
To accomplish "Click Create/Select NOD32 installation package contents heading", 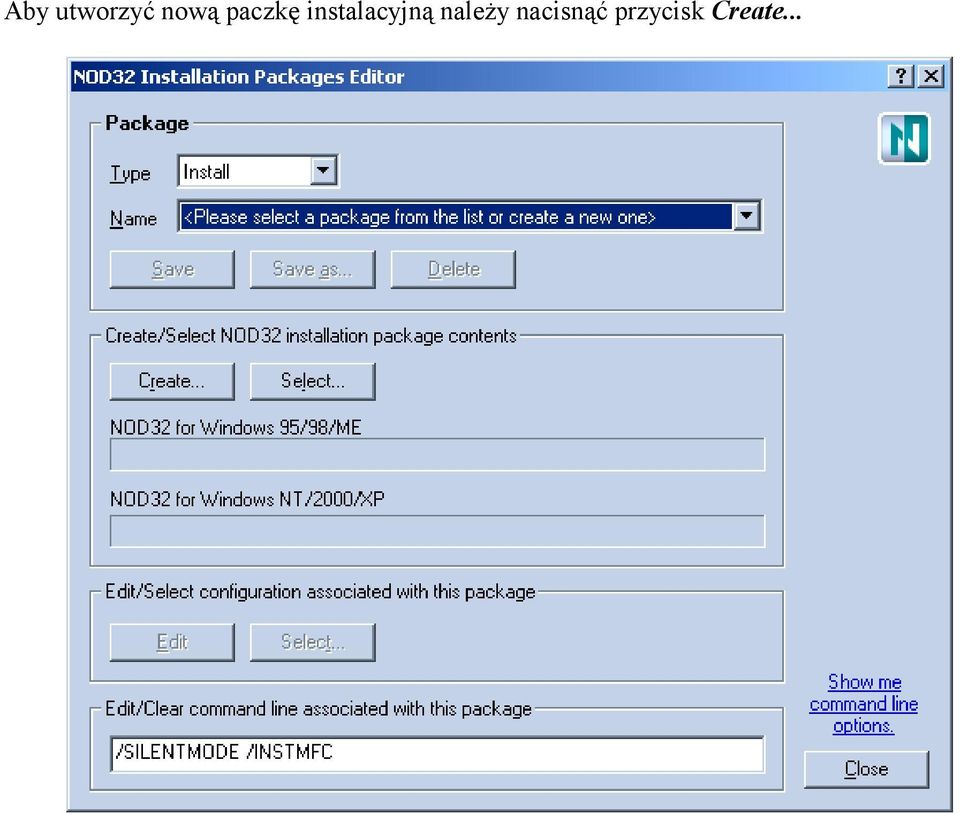I will coord(311,336).
